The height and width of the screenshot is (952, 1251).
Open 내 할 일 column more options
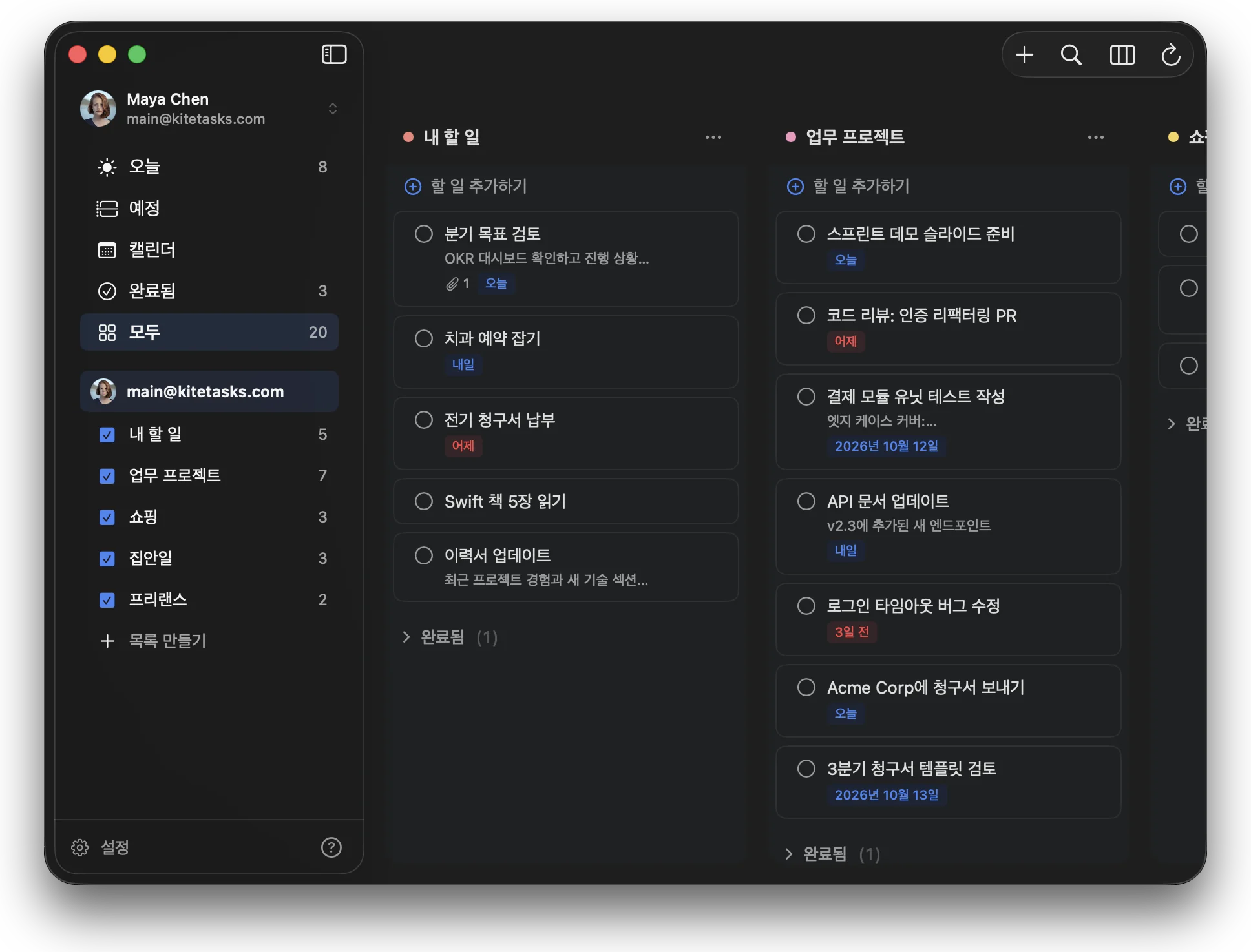click(713, 137)
